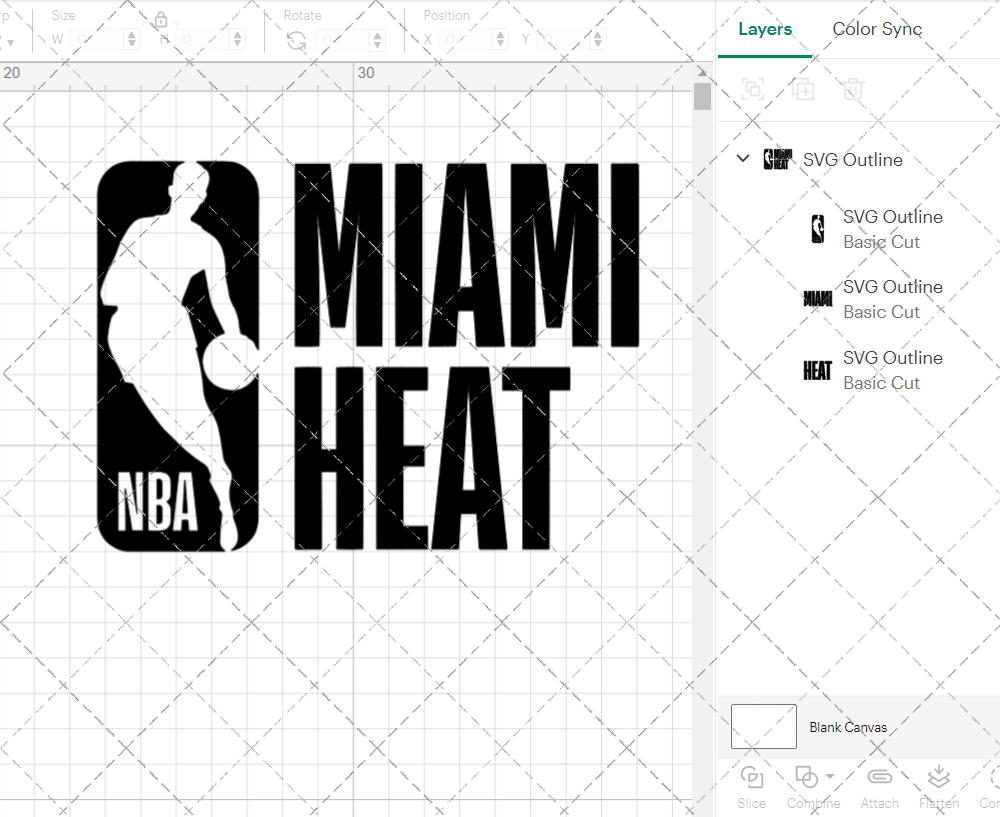The height and width of the screenshot is (817, 1000).
Task: Click the Rotate icon
Action: pyautogui.click(x=296, y=41)
